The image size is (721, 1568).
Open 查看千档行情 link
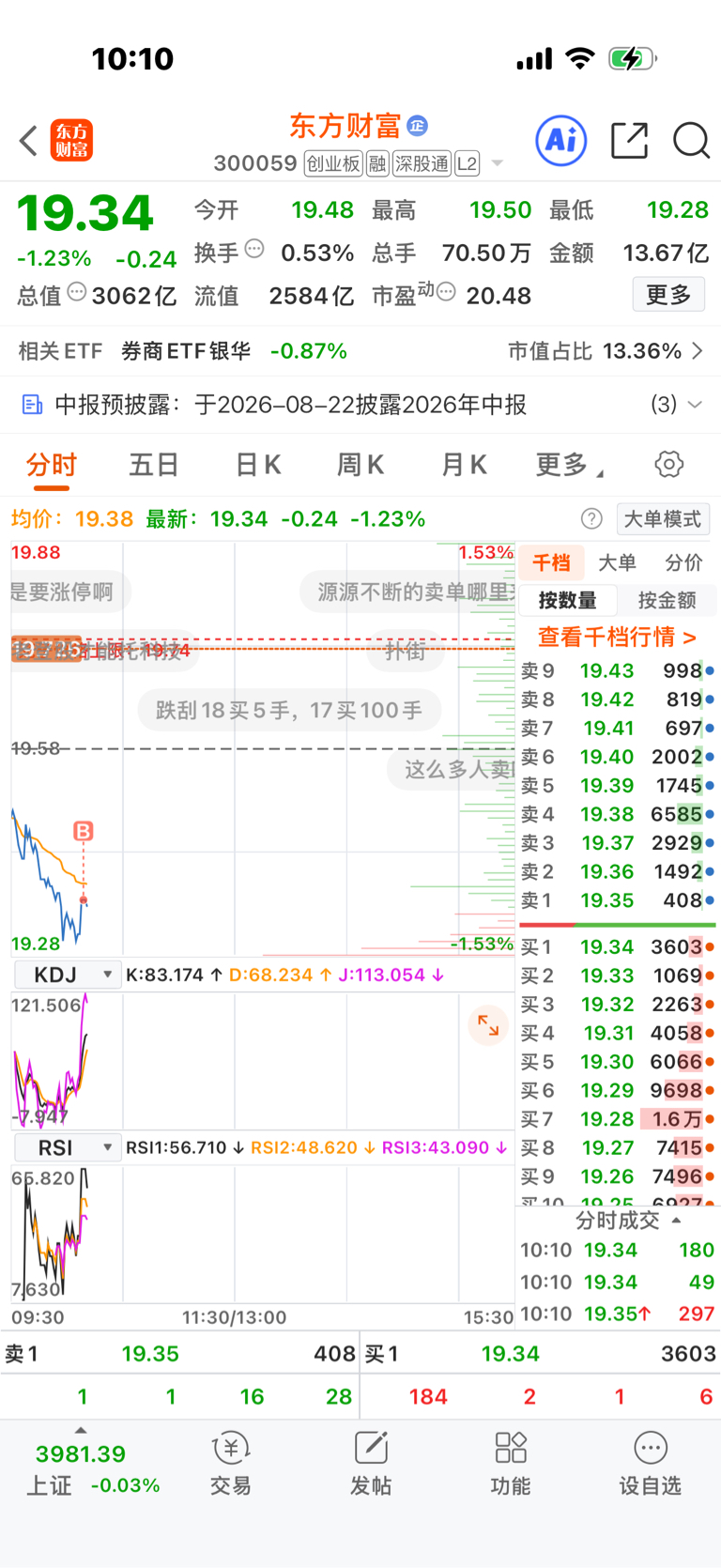click(x=617, y=638)
